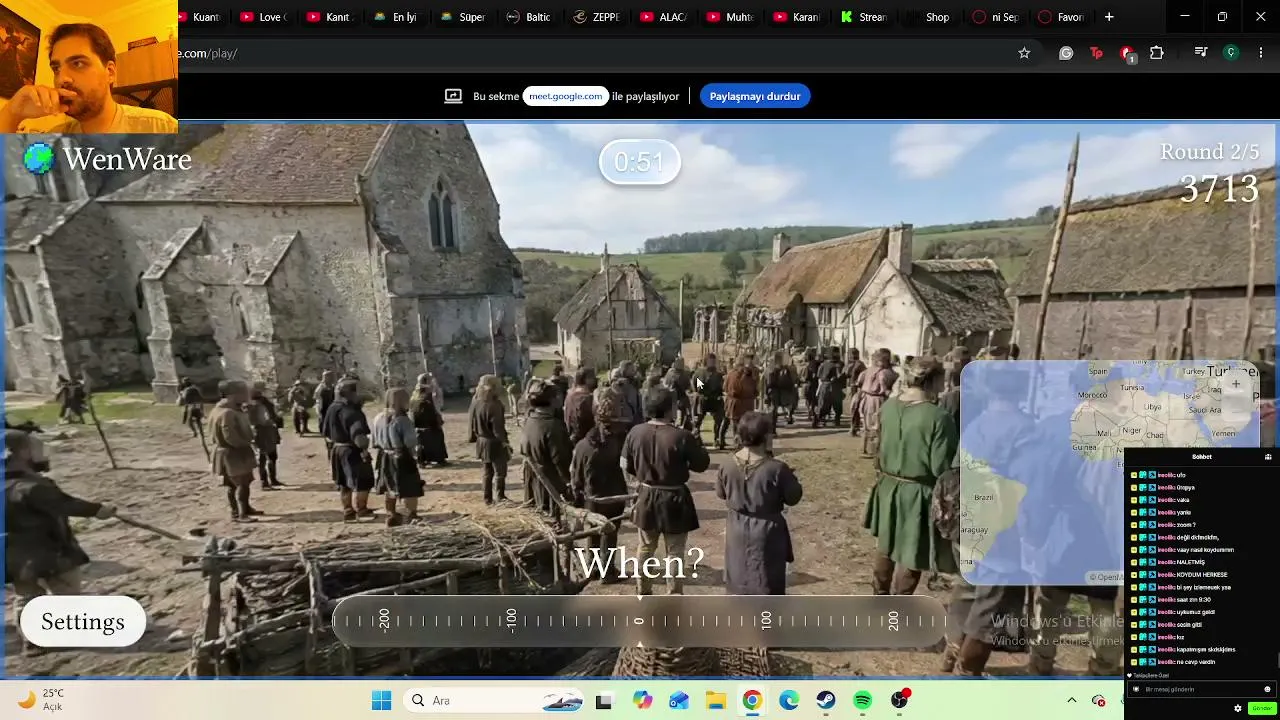
Task: Open the Windows Start menu
Action: tap(381, 701)
